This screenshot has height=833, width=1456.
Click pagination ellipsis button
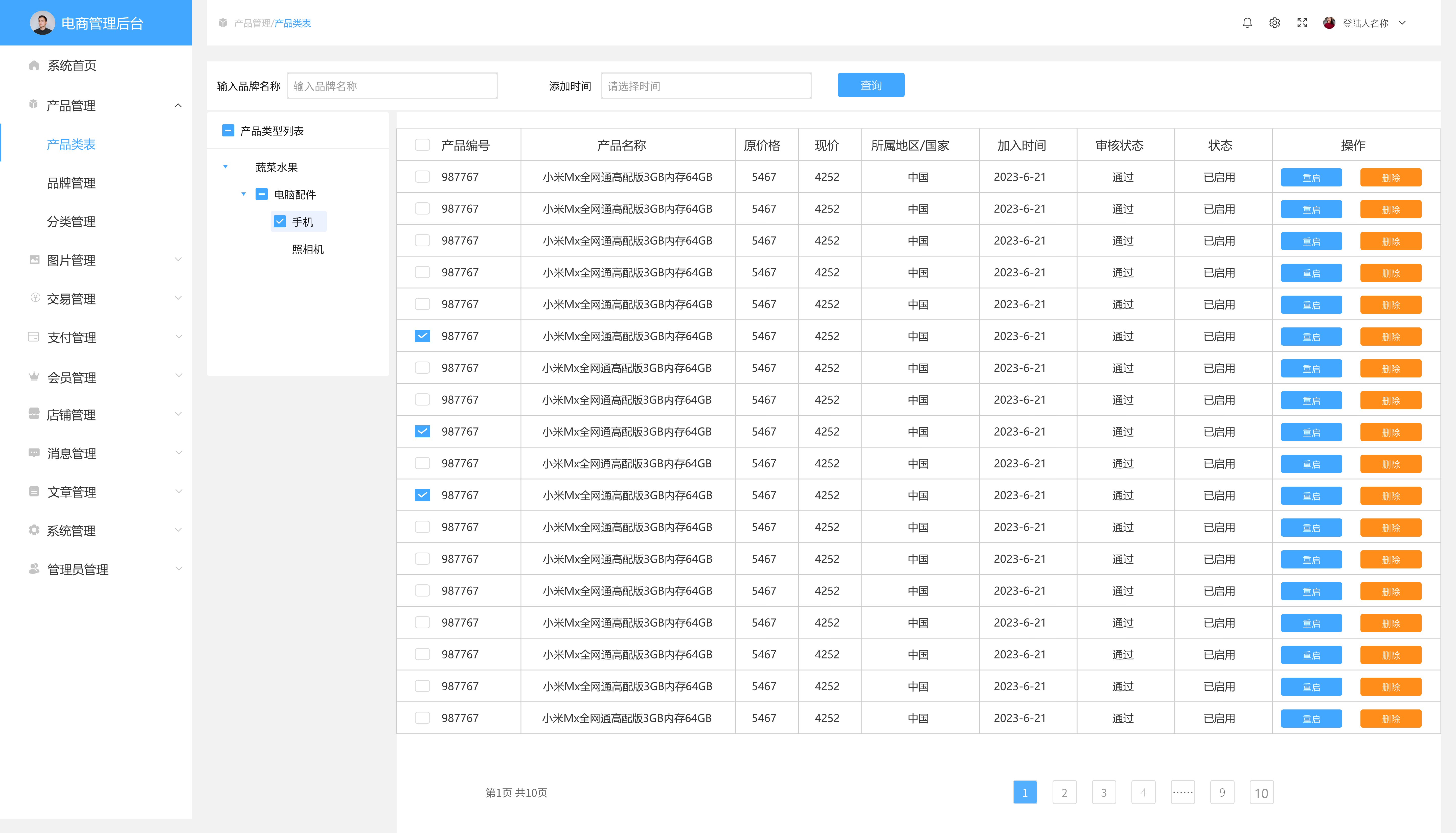(1182, 792)
